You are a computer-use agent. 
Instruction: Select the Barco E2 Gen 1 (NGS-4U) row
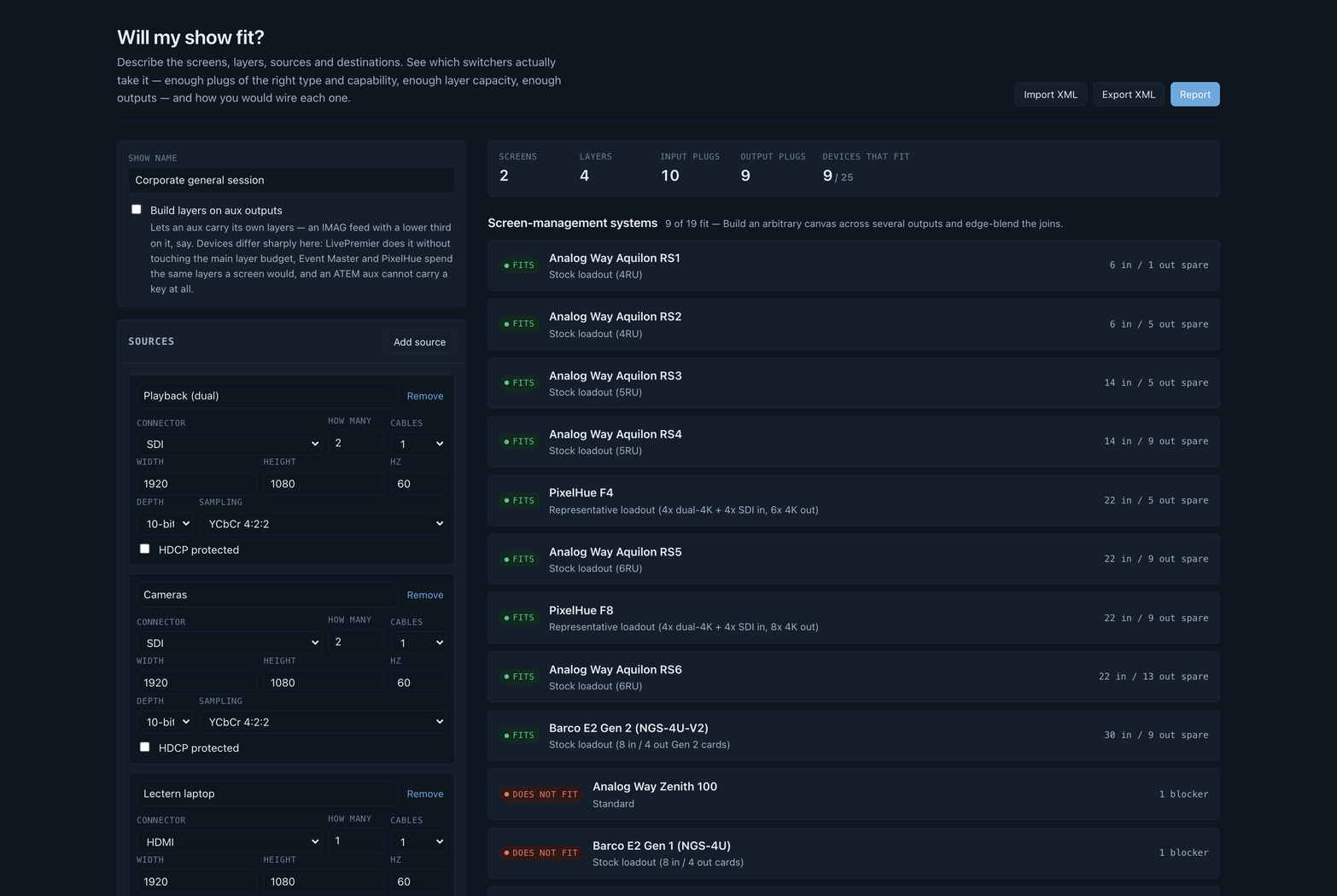pos(854,852)
